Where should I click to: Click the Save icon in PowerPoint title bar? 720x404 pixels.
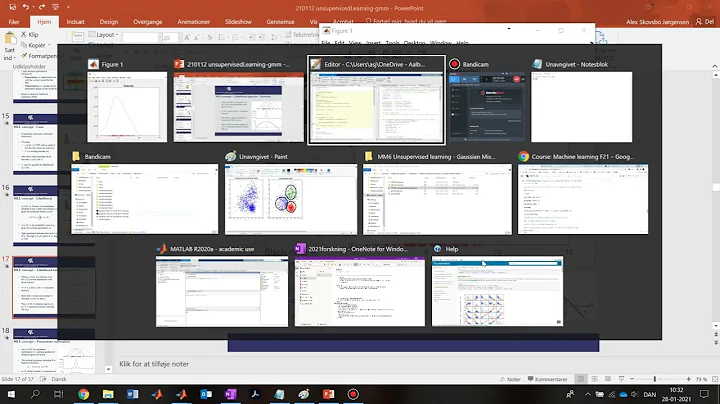click(12, 7)
